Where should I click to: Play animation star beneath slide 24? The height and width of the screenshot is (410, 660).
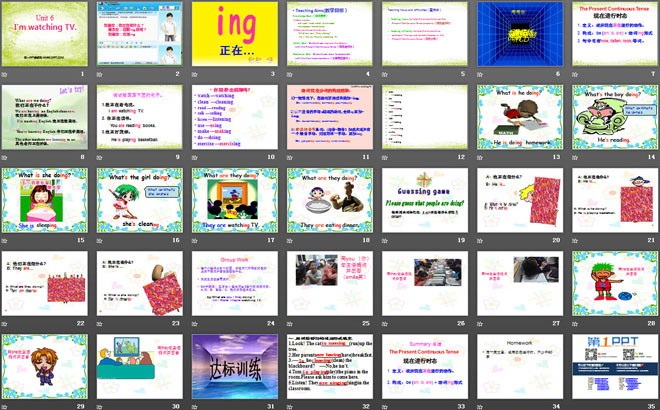pyautogui.click(x=195, y=324)
